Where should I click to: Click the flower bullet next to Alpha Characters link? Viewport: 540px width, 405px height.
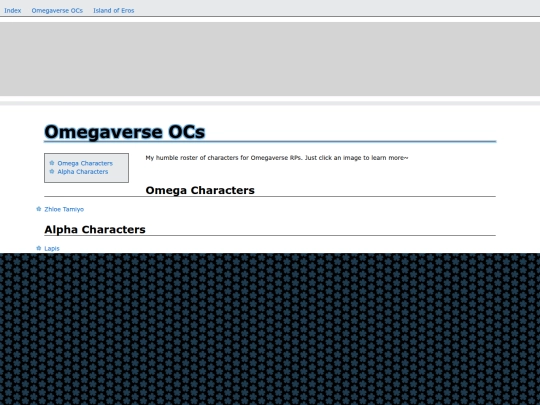[x=52, y=171]
